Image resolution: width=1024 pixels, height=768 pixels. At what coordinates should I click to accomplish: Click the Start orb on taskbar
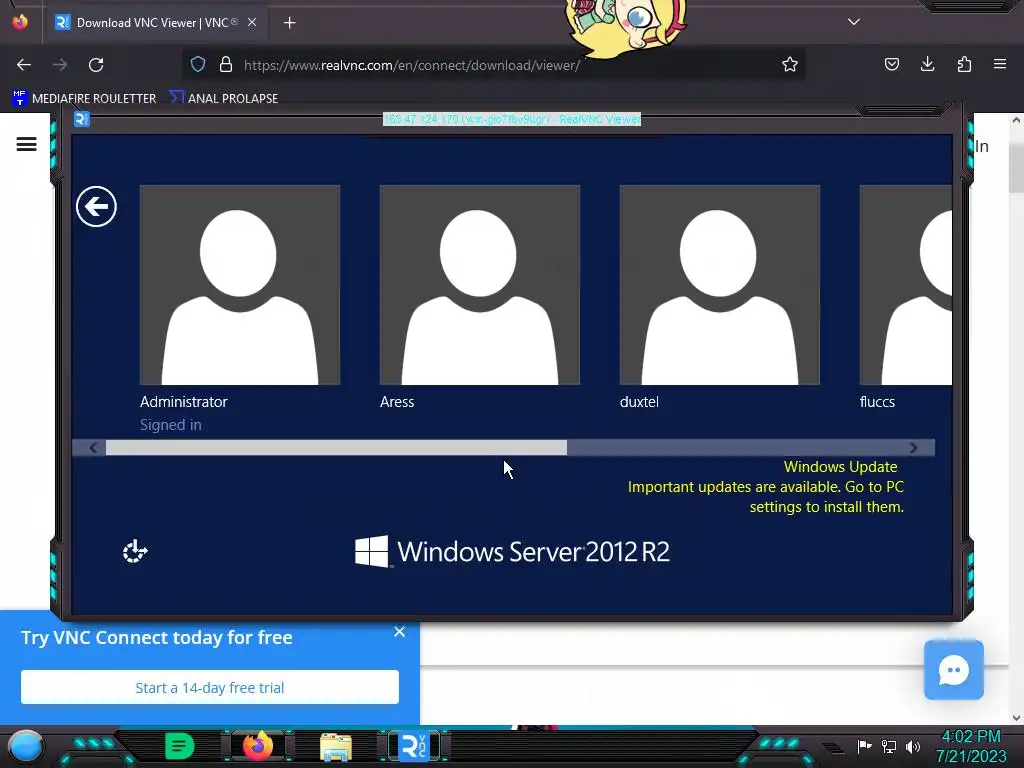pos(26,746)
